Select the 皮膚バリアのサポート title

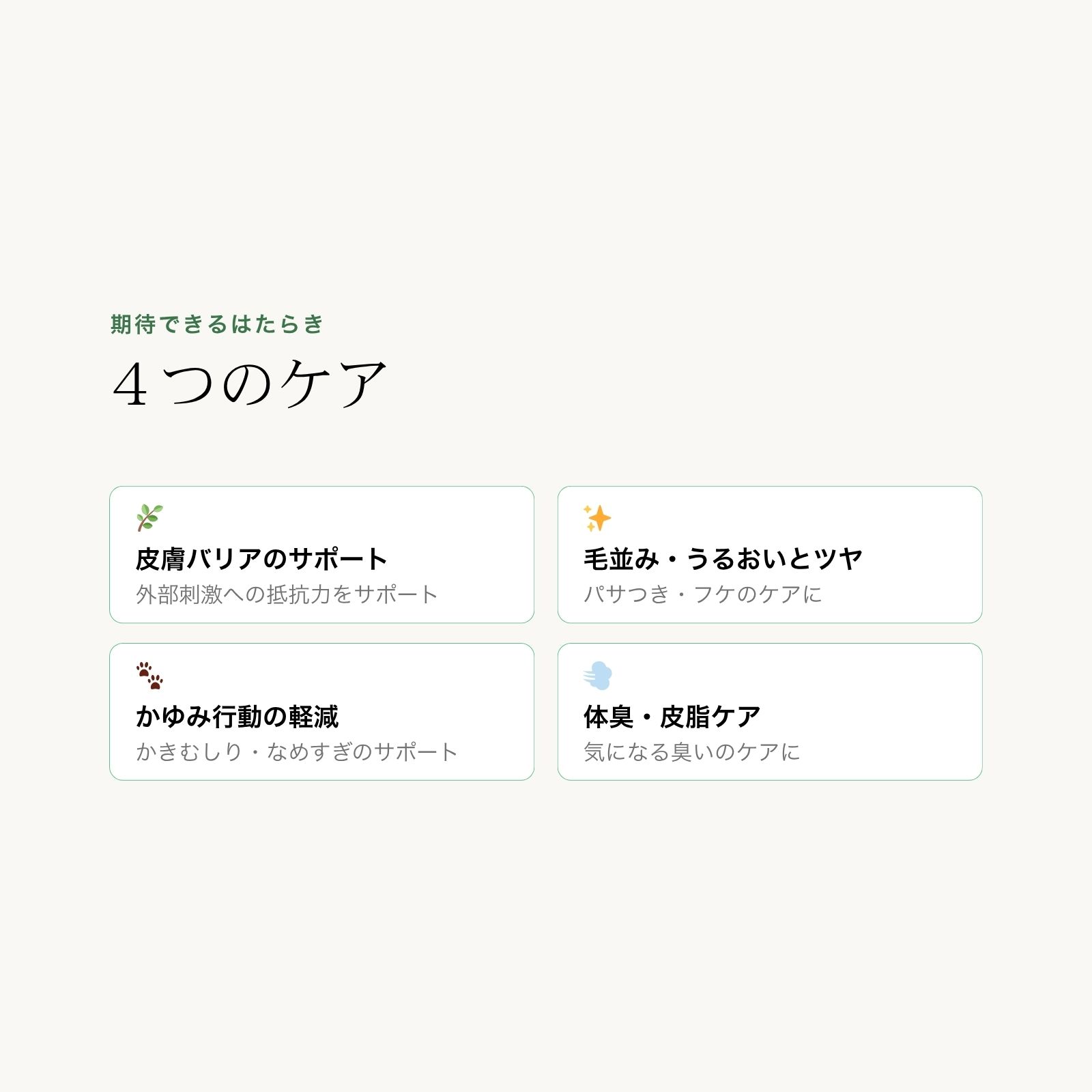pos(261,559)
